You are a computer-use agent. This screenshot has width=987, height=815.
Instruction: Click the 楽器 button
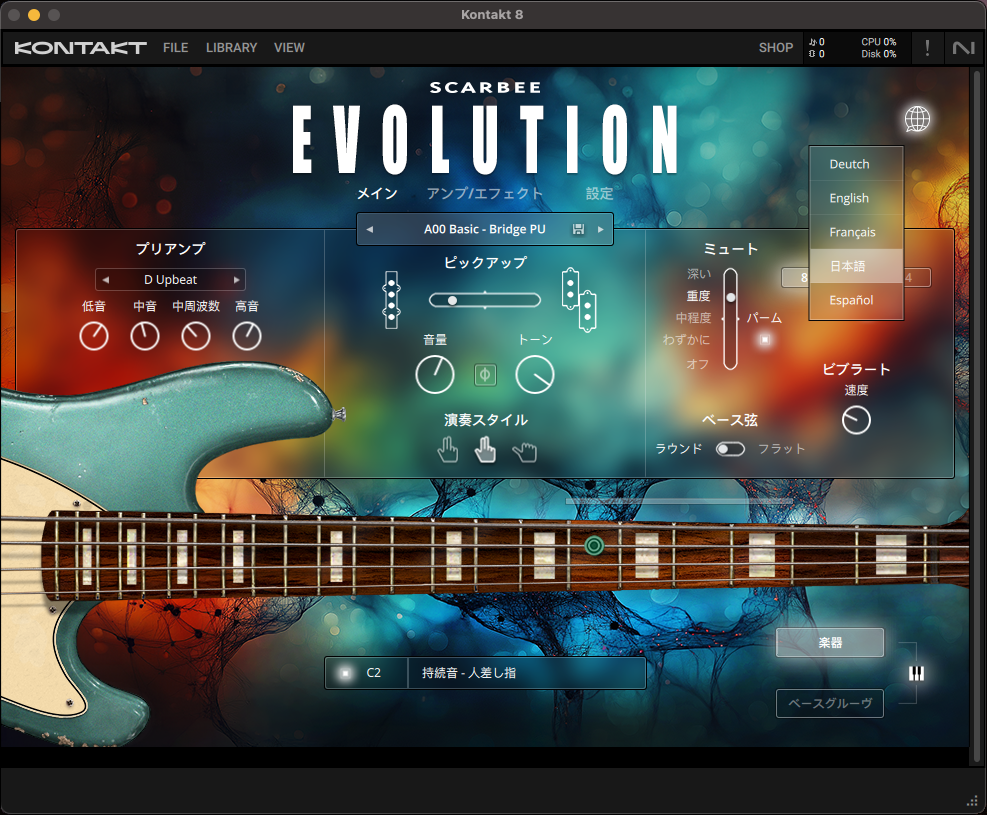[x=829, y=643]
